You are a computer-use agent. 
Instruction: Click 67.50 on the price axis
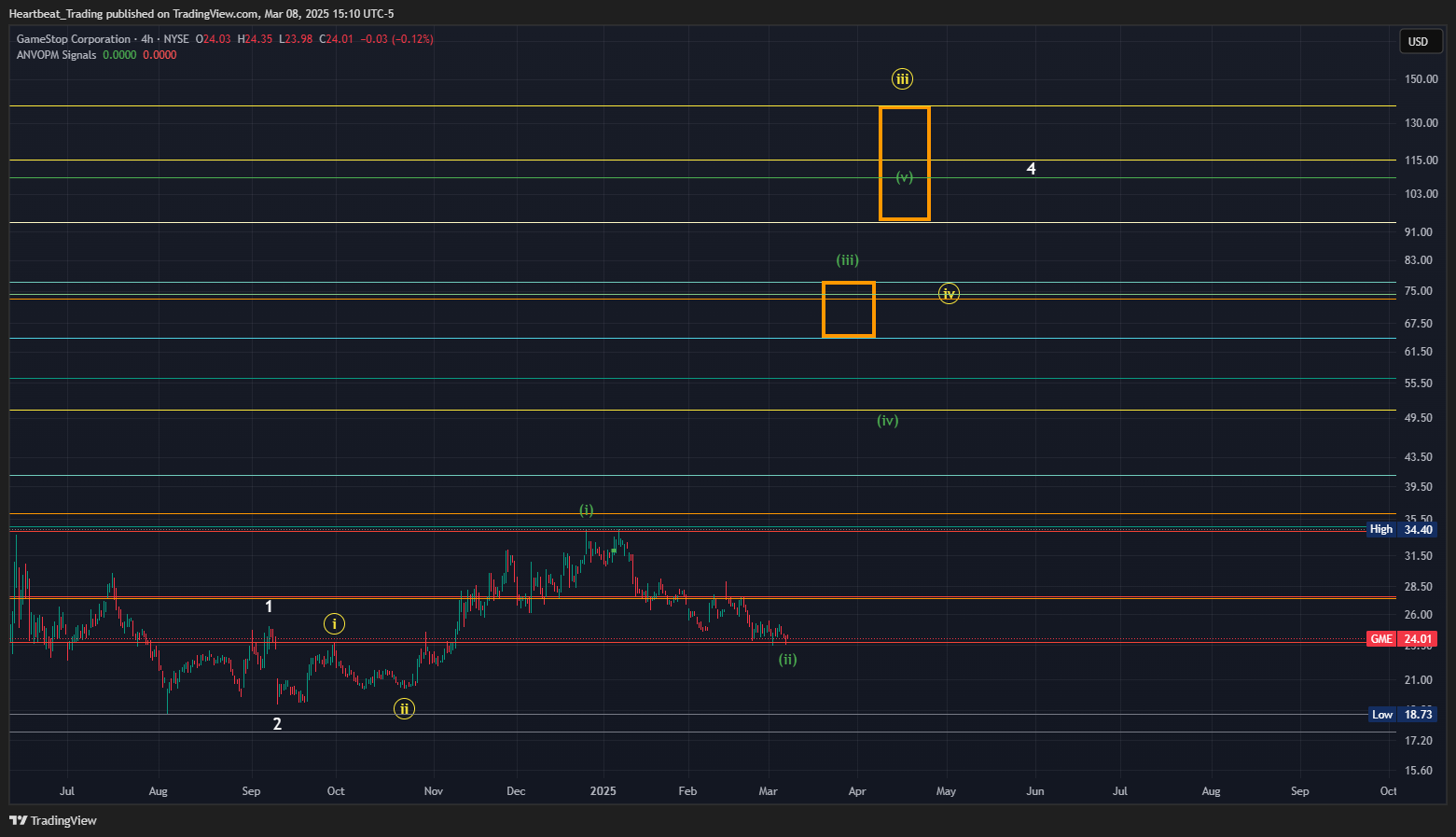click(x=1419, y=324)
